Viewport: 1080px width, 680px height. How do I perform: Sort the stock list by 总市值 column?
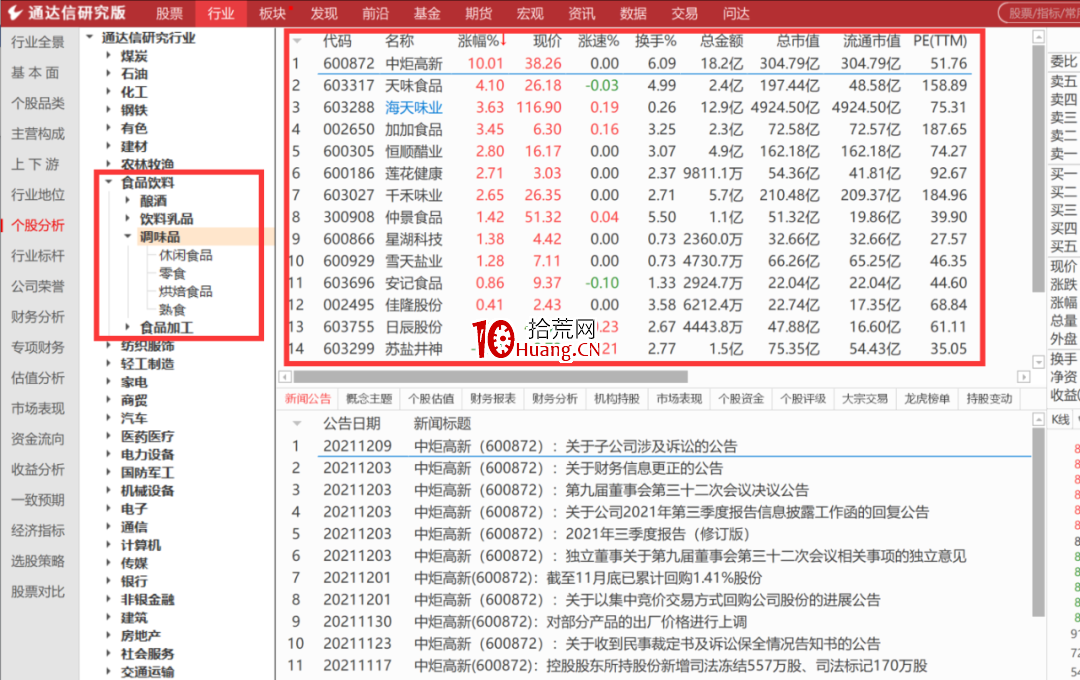(x=798, y=41)
